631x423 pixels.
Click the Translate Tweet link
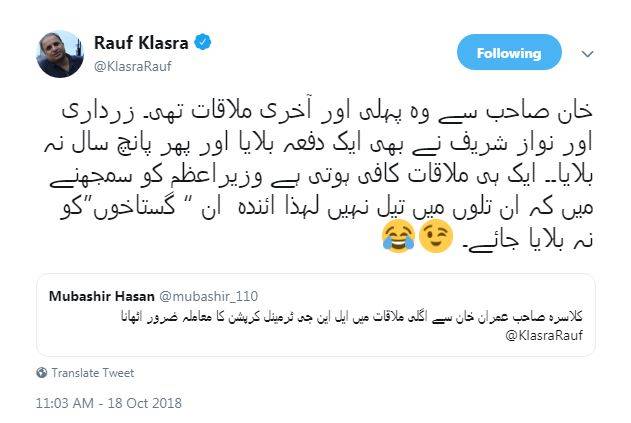[x=93, y=373]
